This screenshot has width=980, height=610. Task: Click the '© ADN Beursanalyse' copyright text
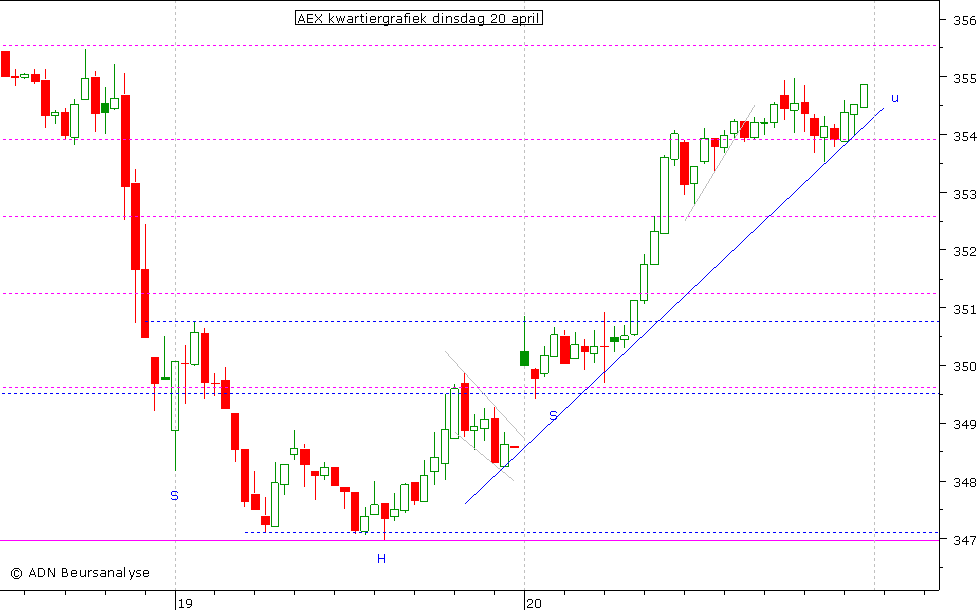point(80,572)
